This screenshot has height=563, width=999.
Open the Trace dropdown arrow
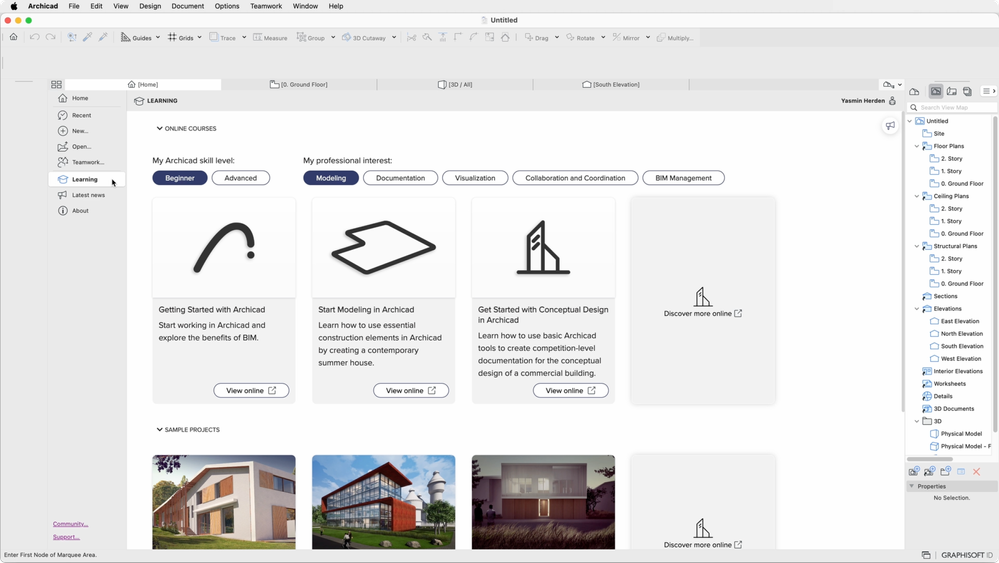pyautogui.click(x=244, y=37)
